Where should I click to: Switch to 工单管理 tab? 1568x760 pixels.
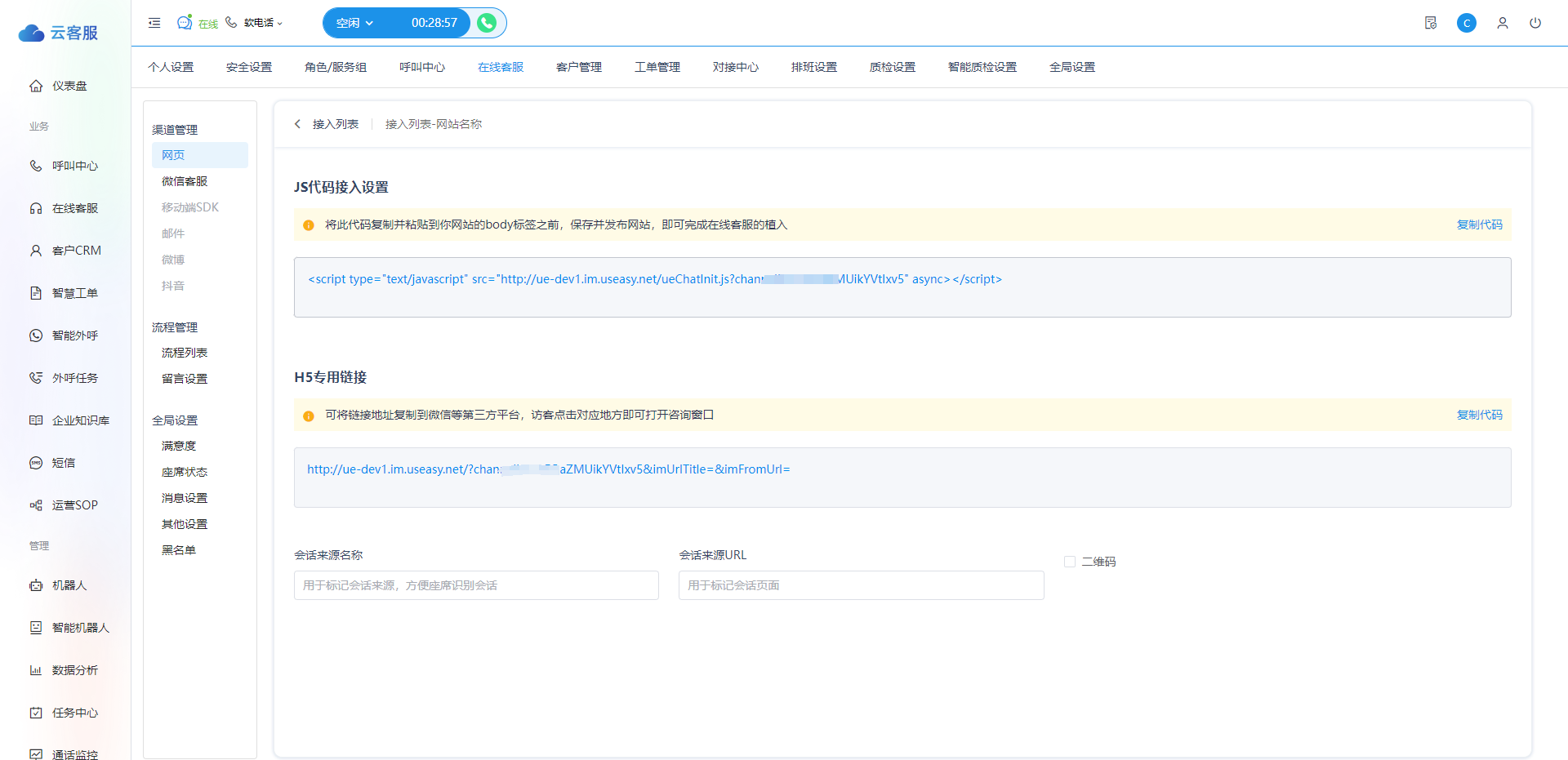(657, 67)
